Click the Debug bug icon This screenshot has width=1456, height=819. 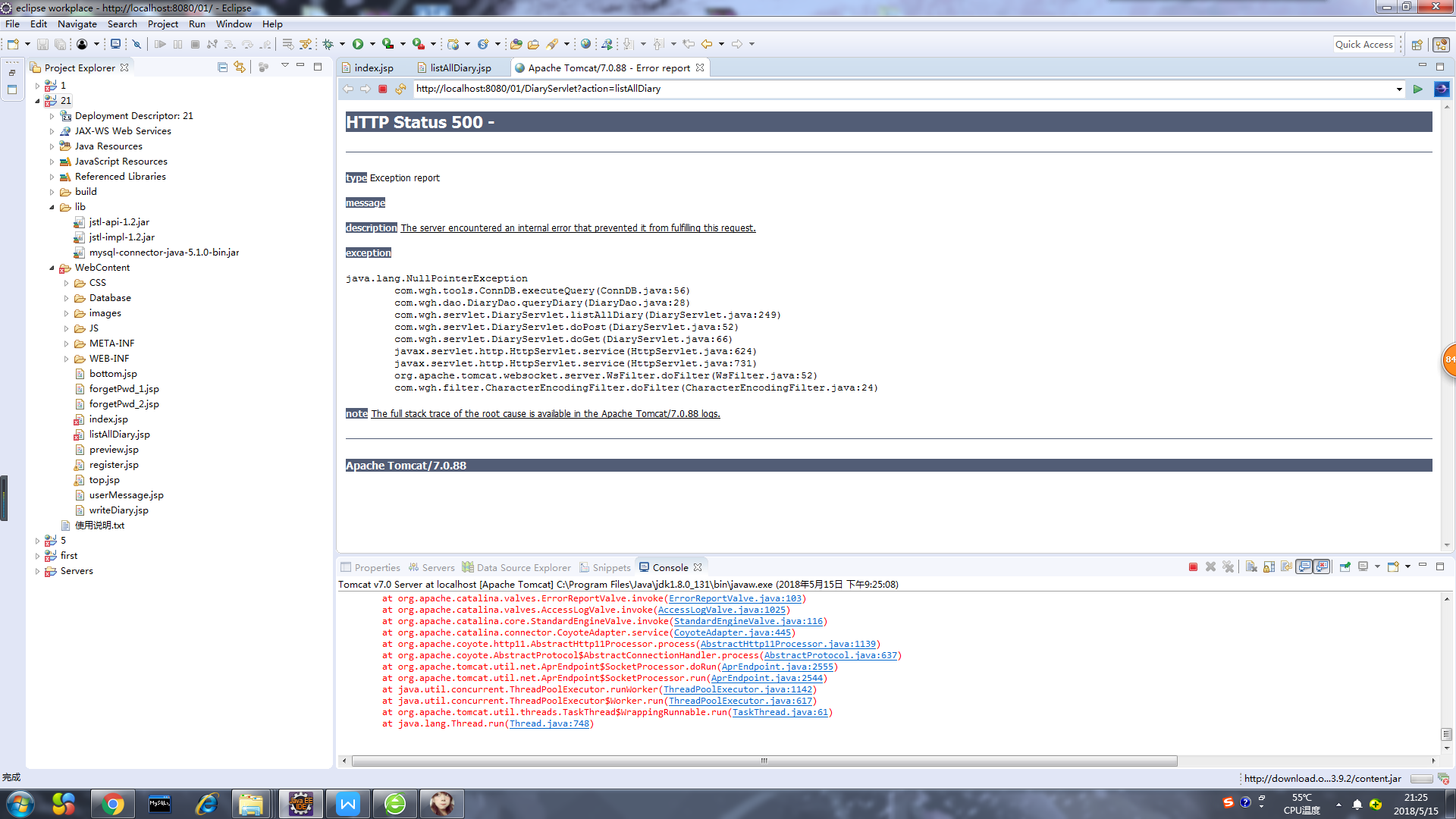[328, 44]
